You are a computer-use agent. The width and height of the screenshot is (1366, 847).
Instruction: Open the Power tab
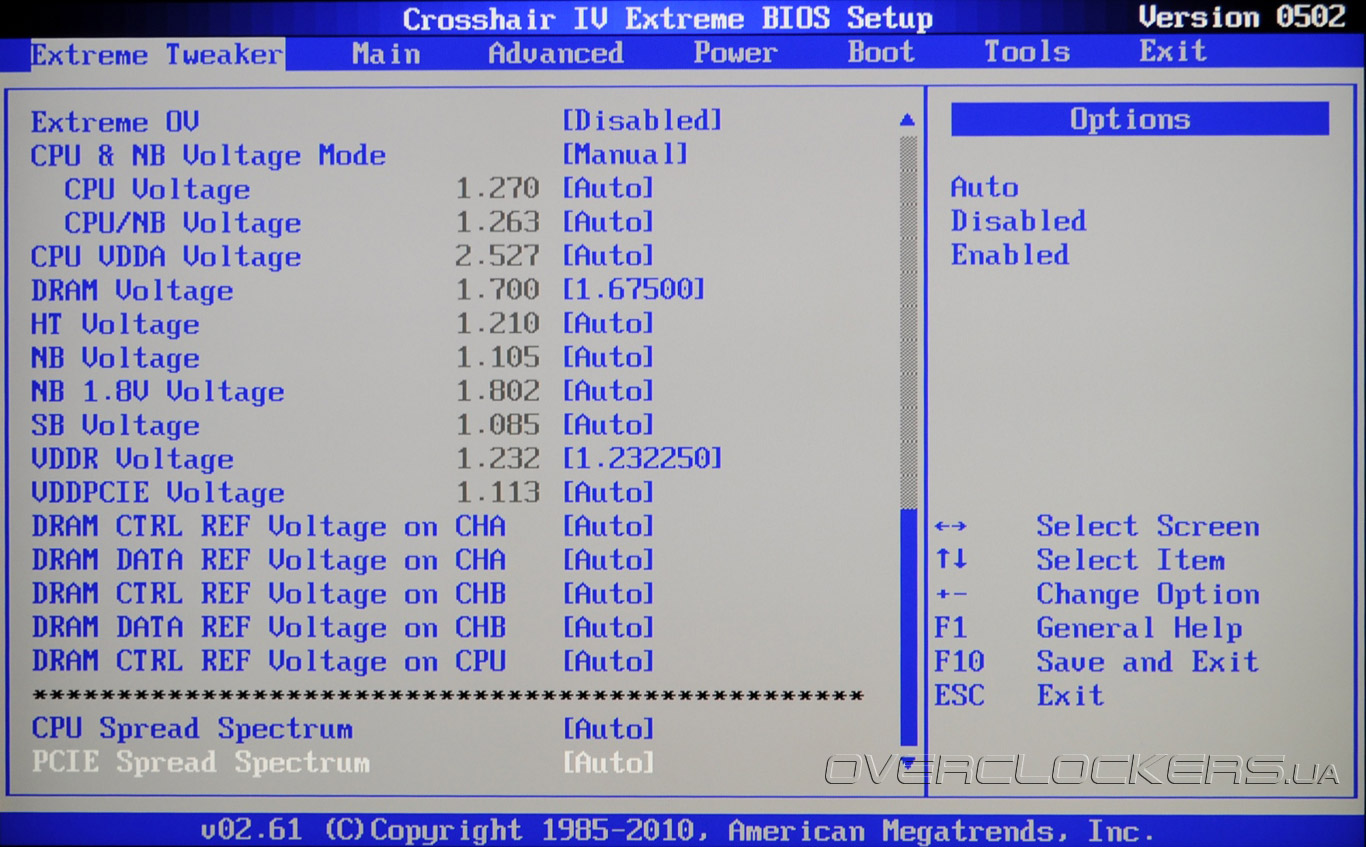735,54
